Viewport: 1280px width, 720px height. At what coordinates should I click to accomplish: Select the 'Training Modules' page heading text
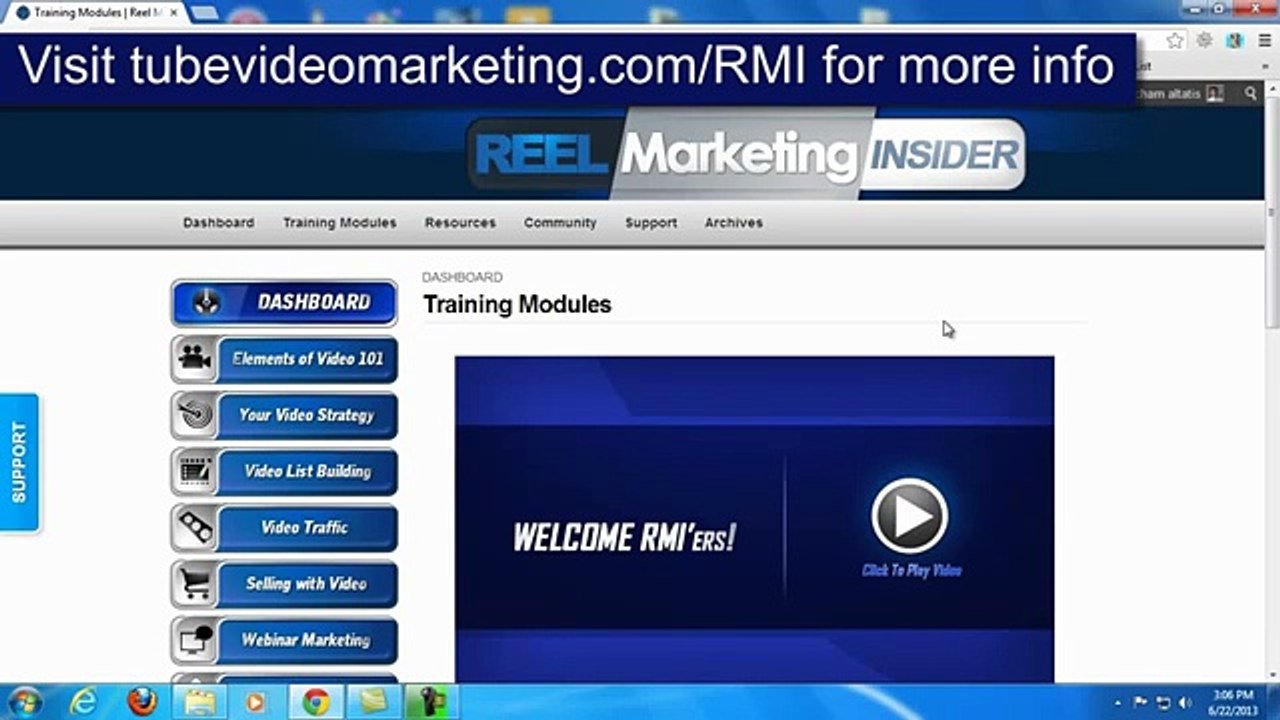517,305
